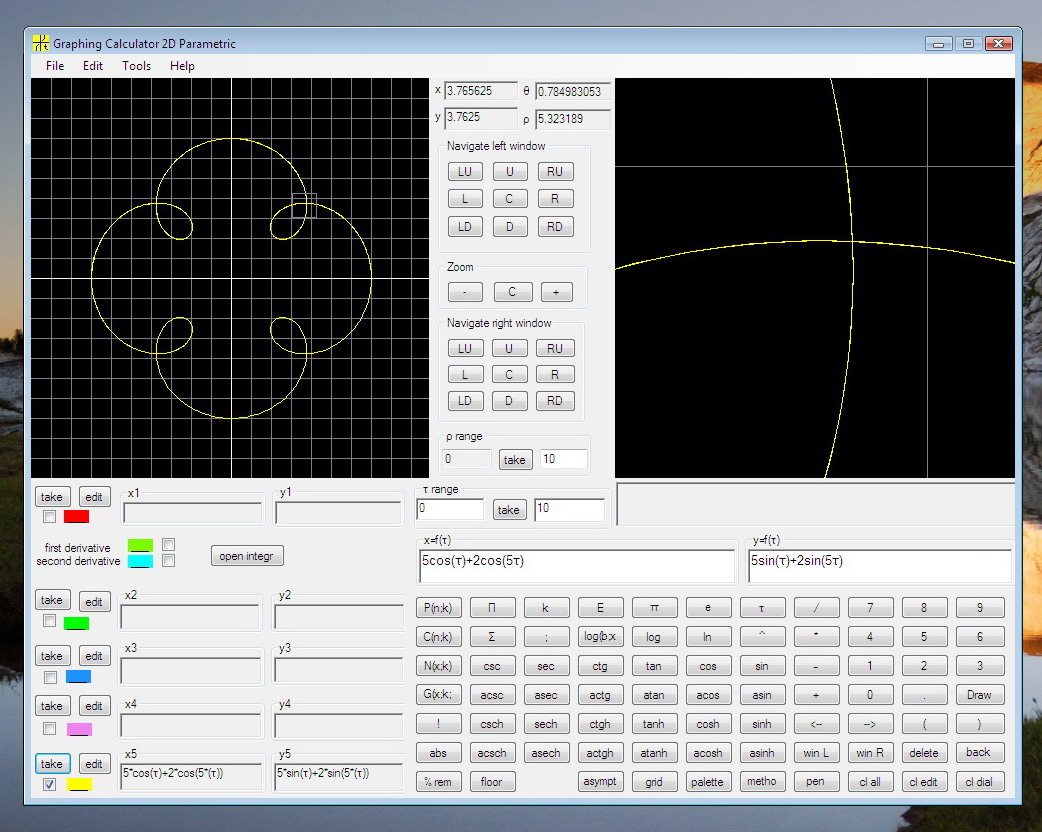Toggle the x2 green curve checkbox
Image resolution: width=1042 pixels, height=832 pixels.
(x=49, y=621)
